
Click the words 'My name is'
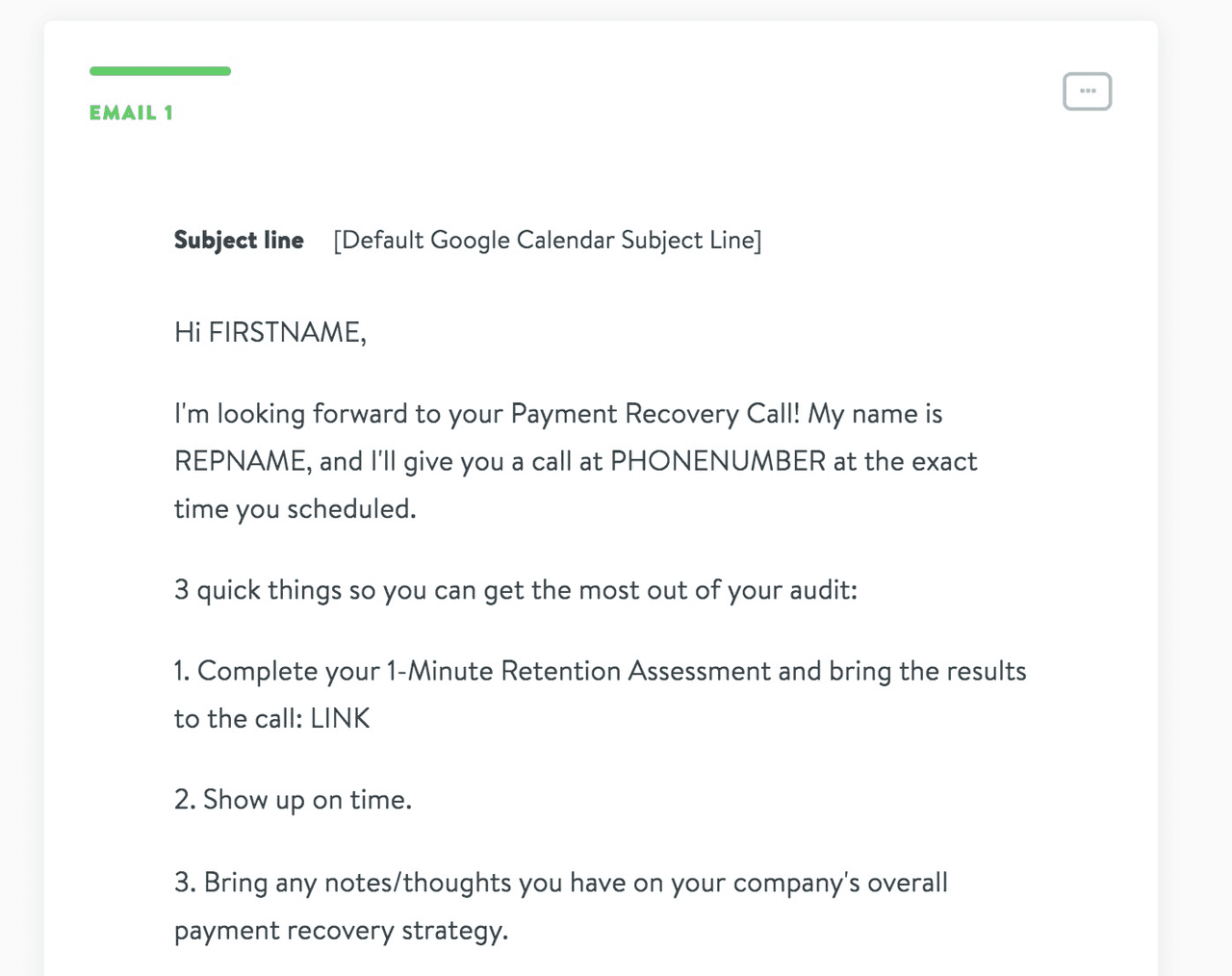pos(875,414)
